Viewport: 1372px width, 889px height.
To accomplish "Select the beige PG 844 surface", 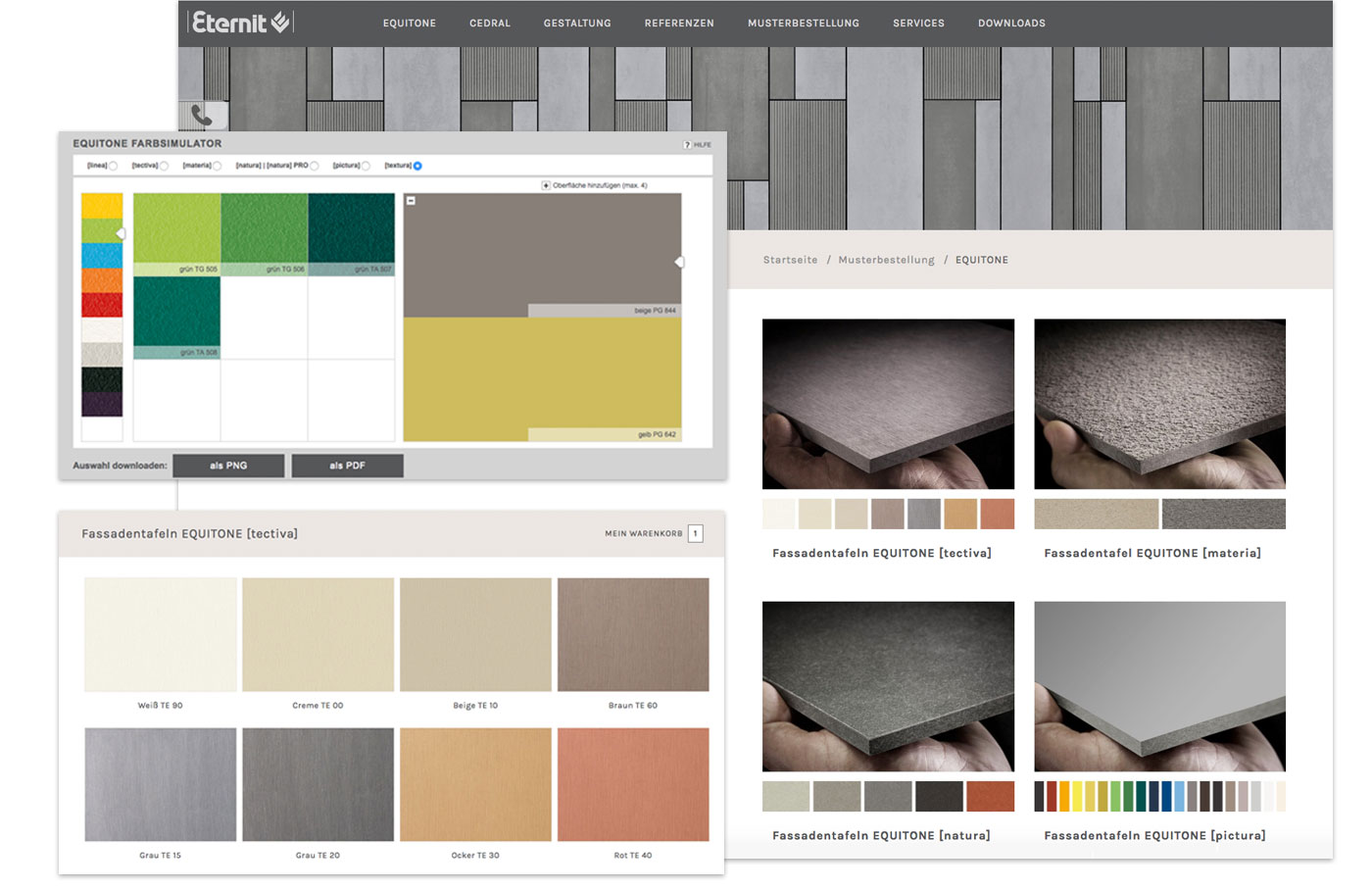I will (x=542, y=255).
